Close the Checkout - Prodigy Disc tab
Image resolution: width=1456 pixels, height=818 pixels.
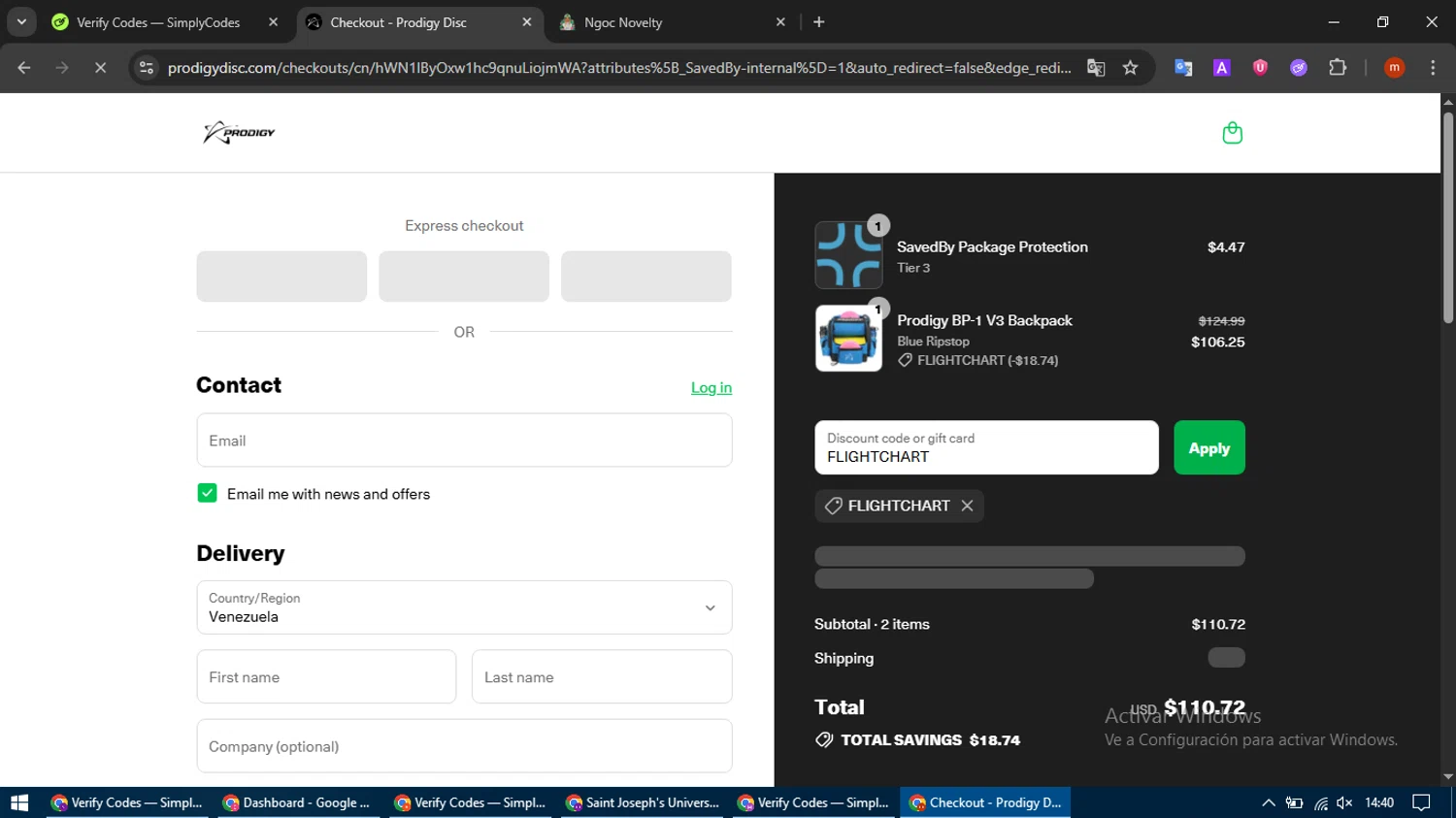pos(527,22)
